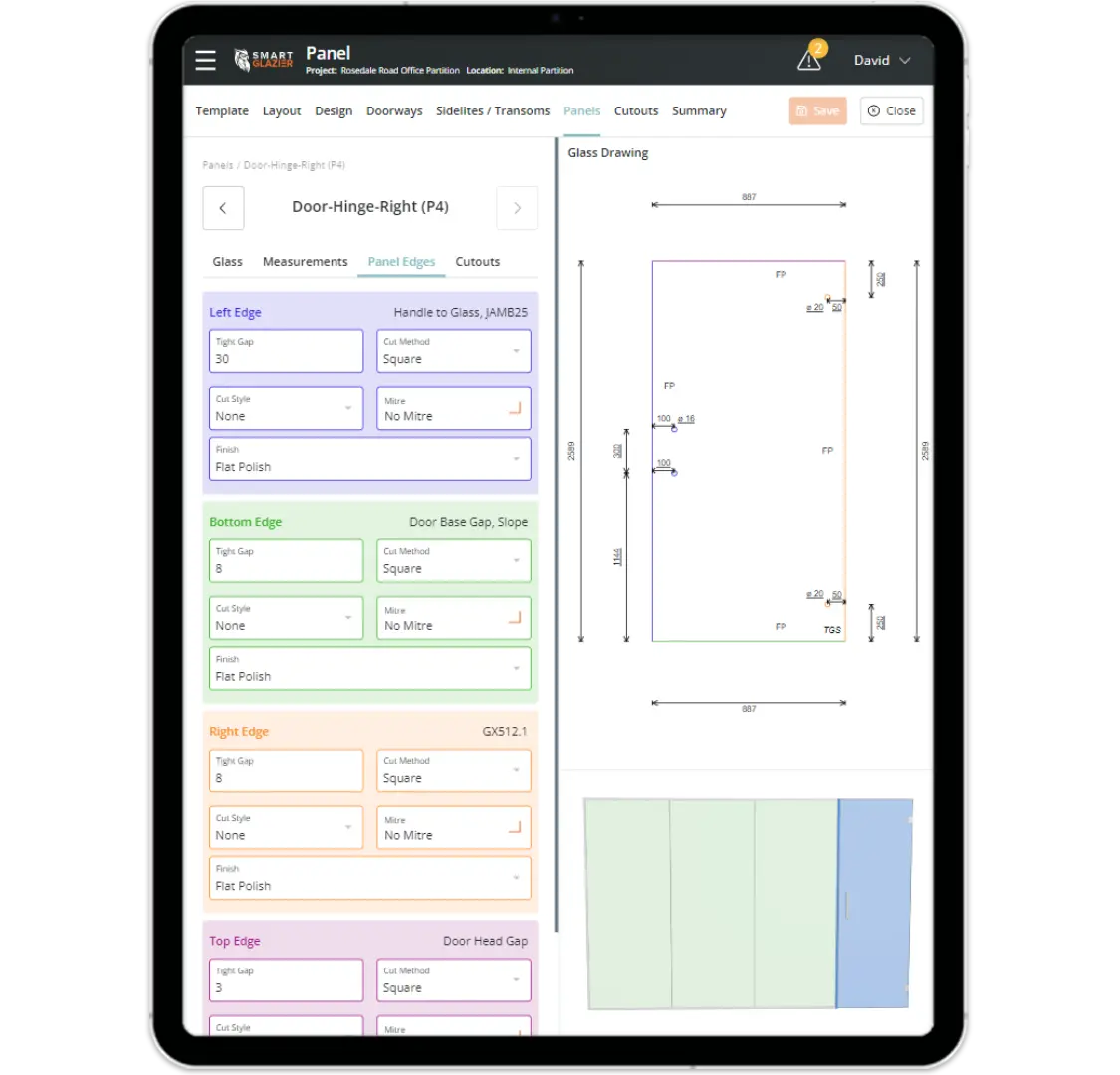Screen dimensions: 1120x1075
Task: Switch to Design tab
Action: pyautogui.click(x=334, y=110)
